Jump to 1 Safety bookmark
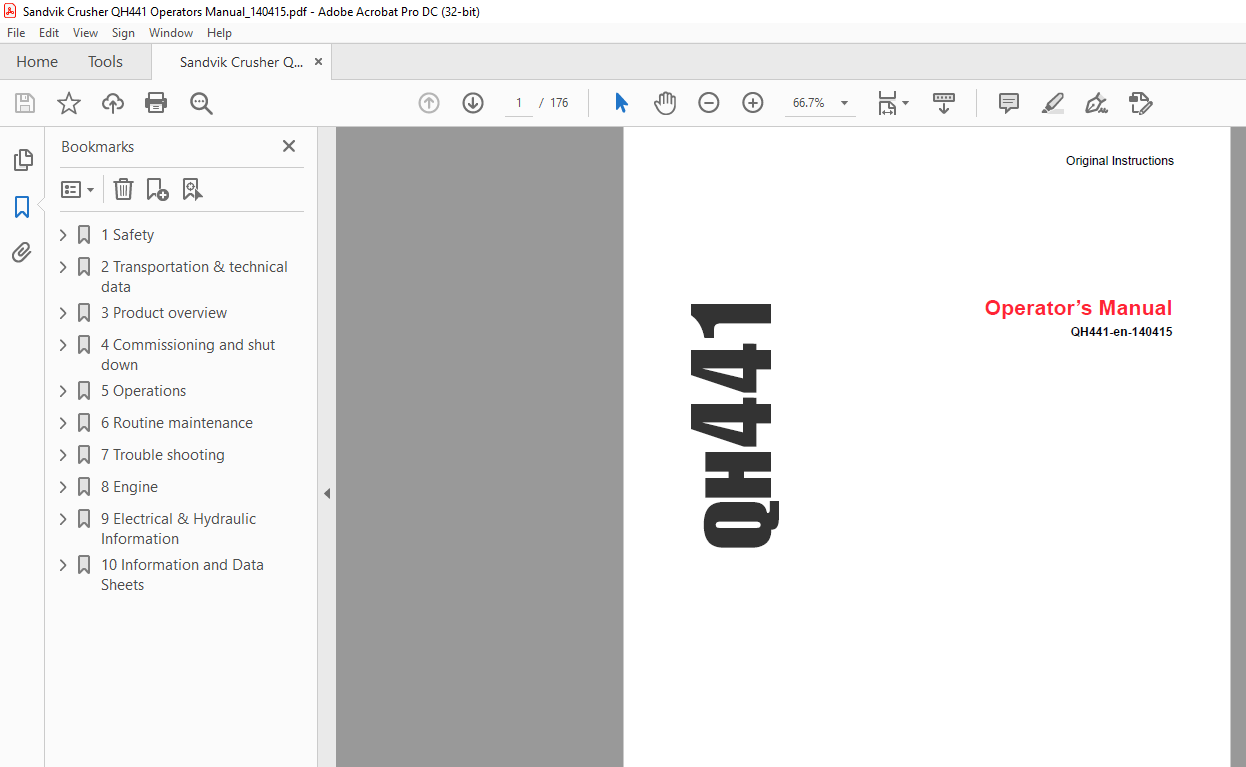 pos(127,235)
